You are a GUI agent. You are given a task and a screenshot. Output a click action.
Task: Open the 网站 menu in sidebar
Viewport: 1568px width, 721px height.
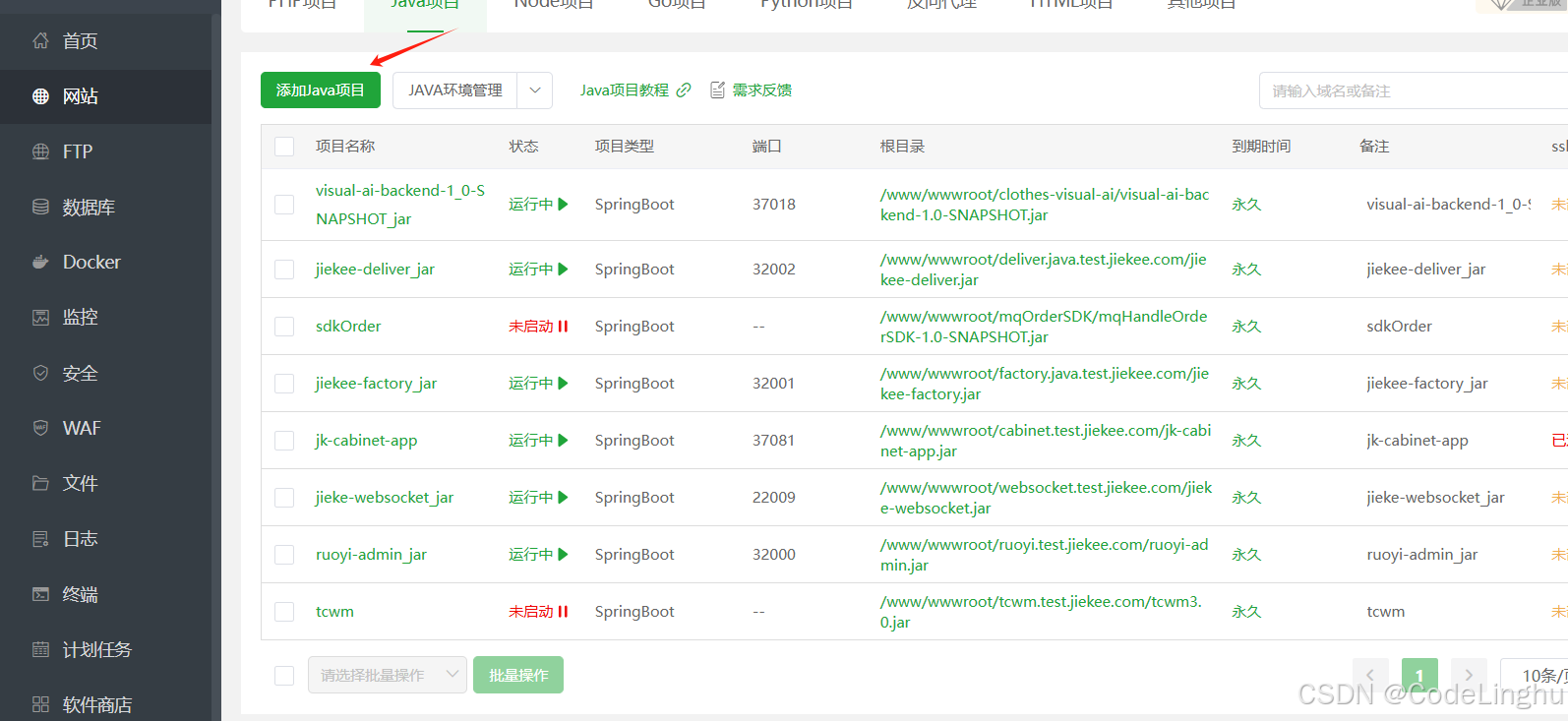[105, 96]
